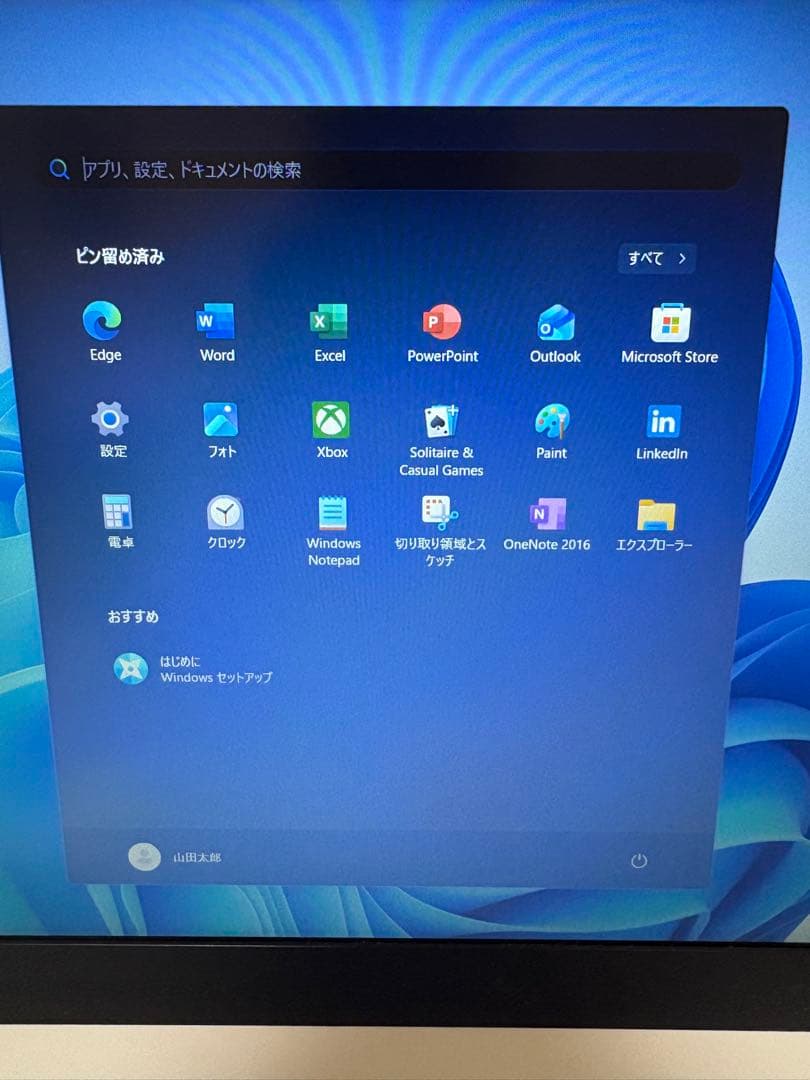Viewport: 810px width, 1080px height.
Task: Start PowerPoint
Action: coord(442,322)
